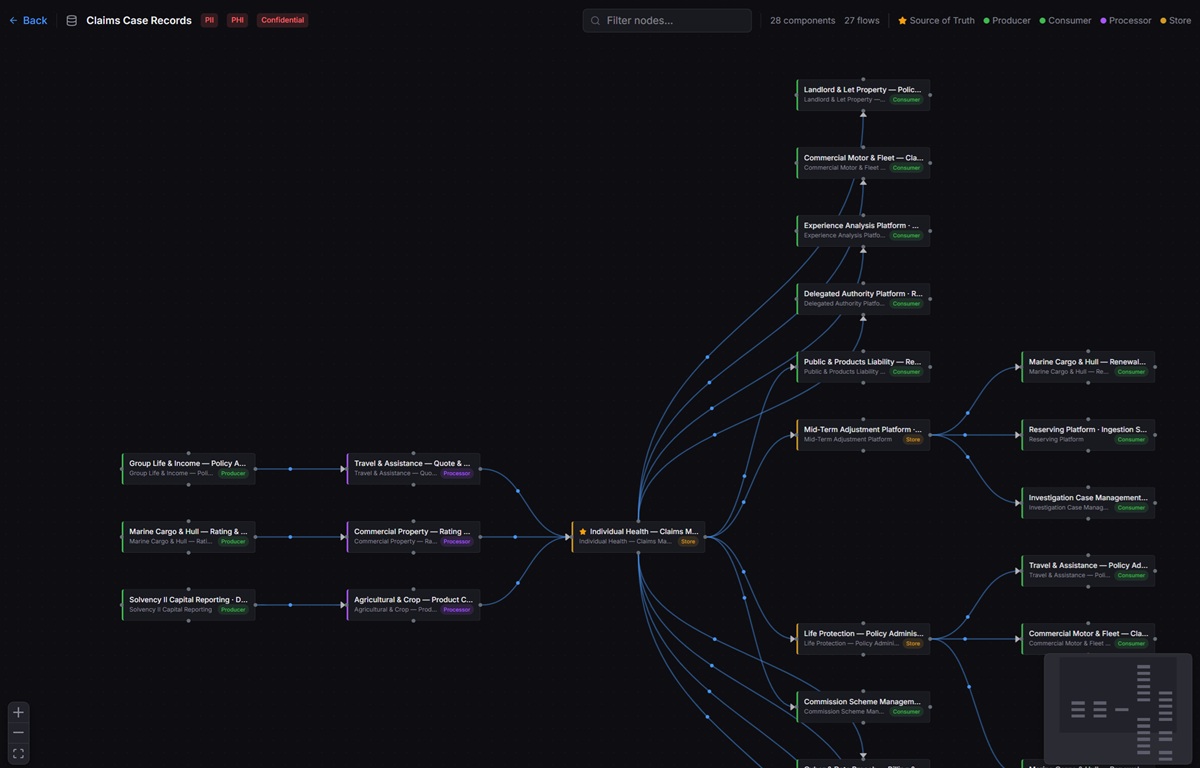Screen dimensions: 1200x768
Task: Click the magnifier icon in the filter box
Action: (596, 20)
